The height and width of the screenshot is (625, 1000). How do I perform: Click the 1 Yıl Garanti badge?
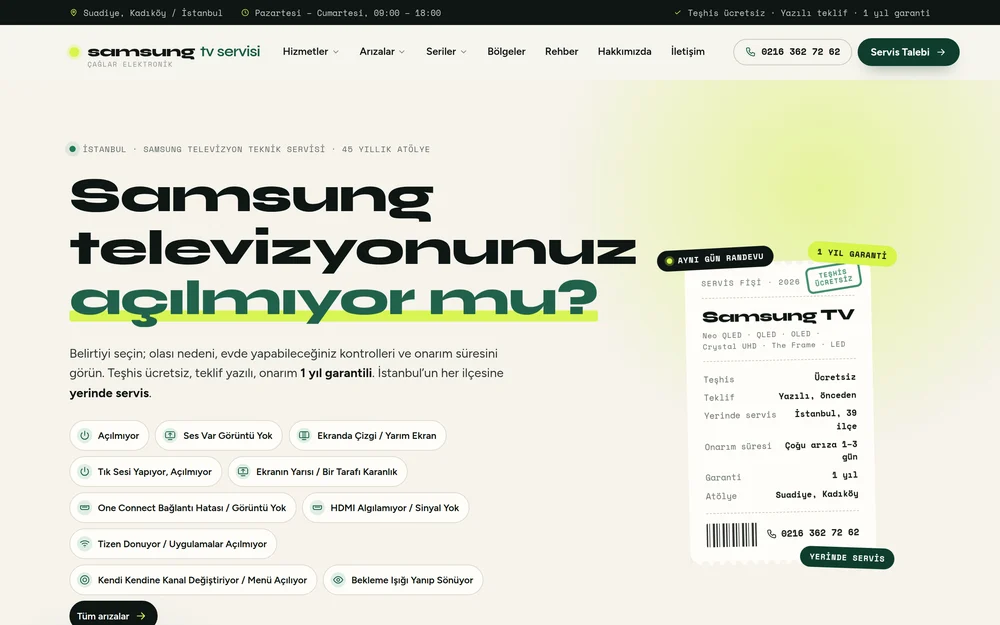pyautogui.click(x=852, y=253)
